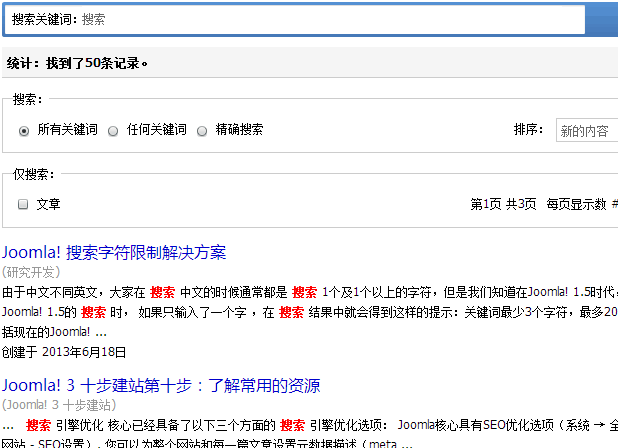Click the 搜索: fieldset legend
Viewport: 618px width, 448px height.
pos(27,99)
